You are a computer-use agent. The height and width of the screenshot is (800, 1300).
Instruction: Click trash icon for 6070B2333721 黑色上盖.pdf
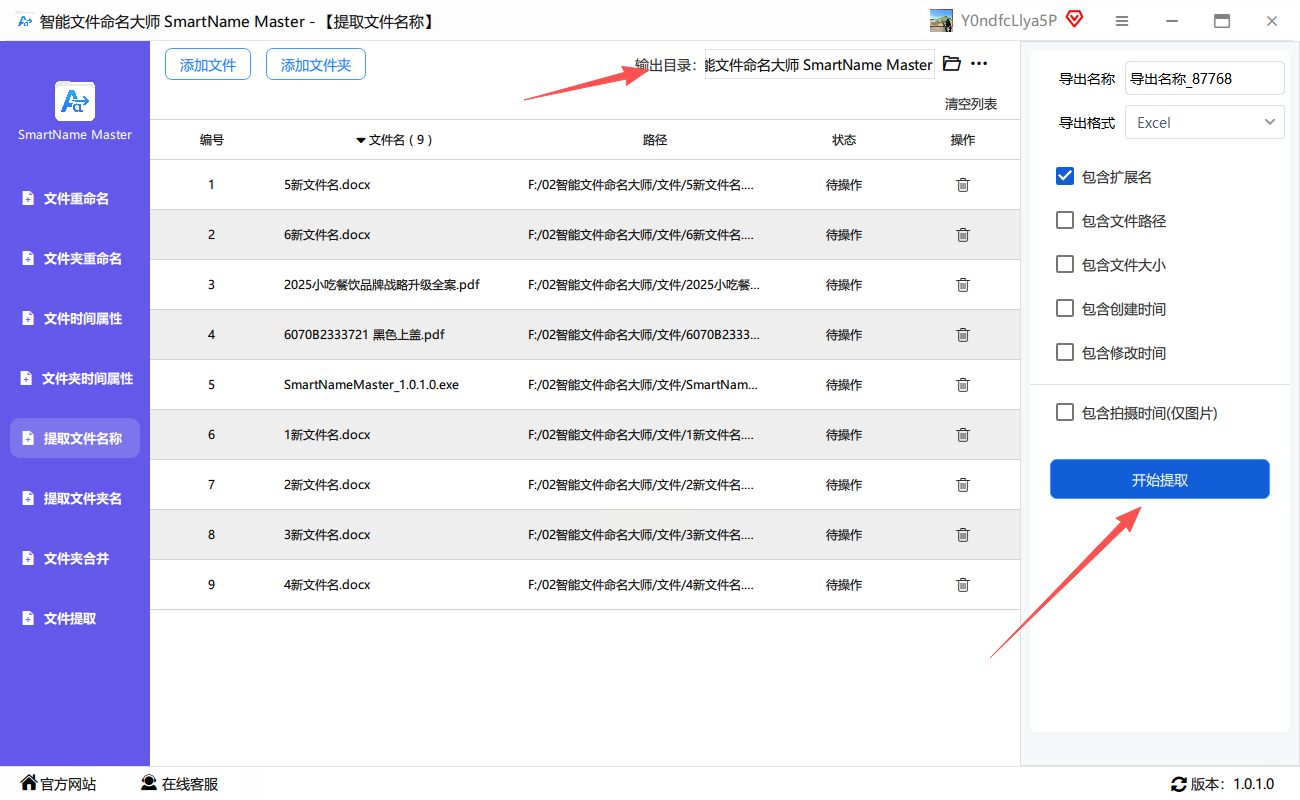963,335
